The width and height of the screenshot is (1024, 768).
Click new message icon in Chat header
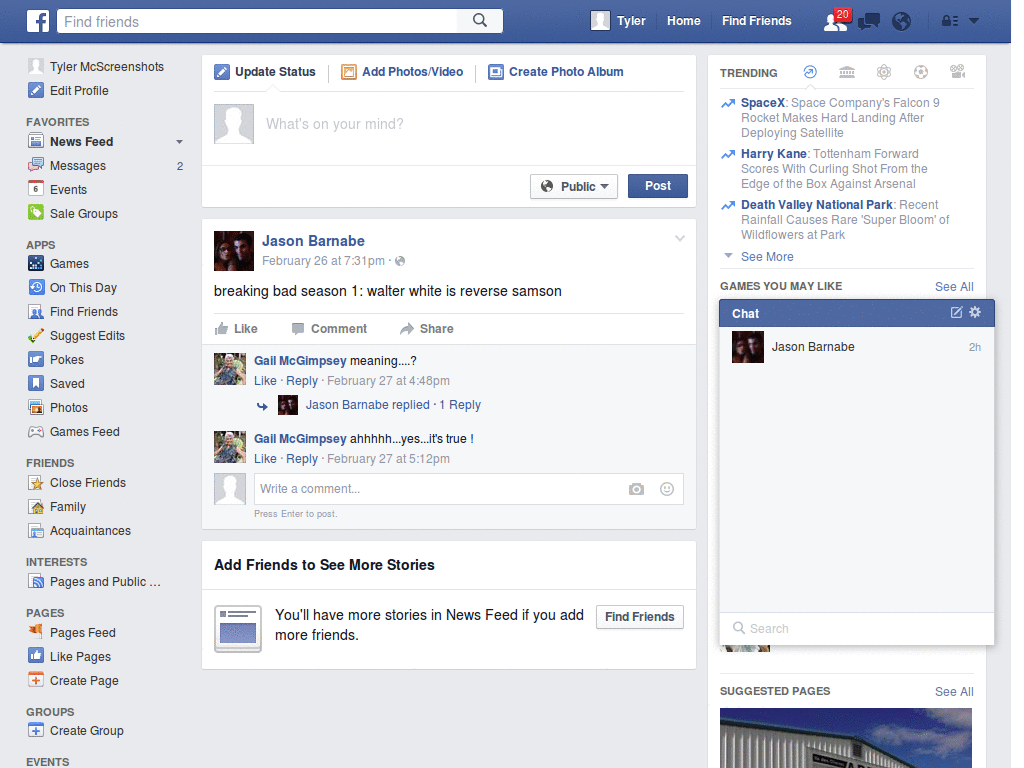[x=956, y=312]
